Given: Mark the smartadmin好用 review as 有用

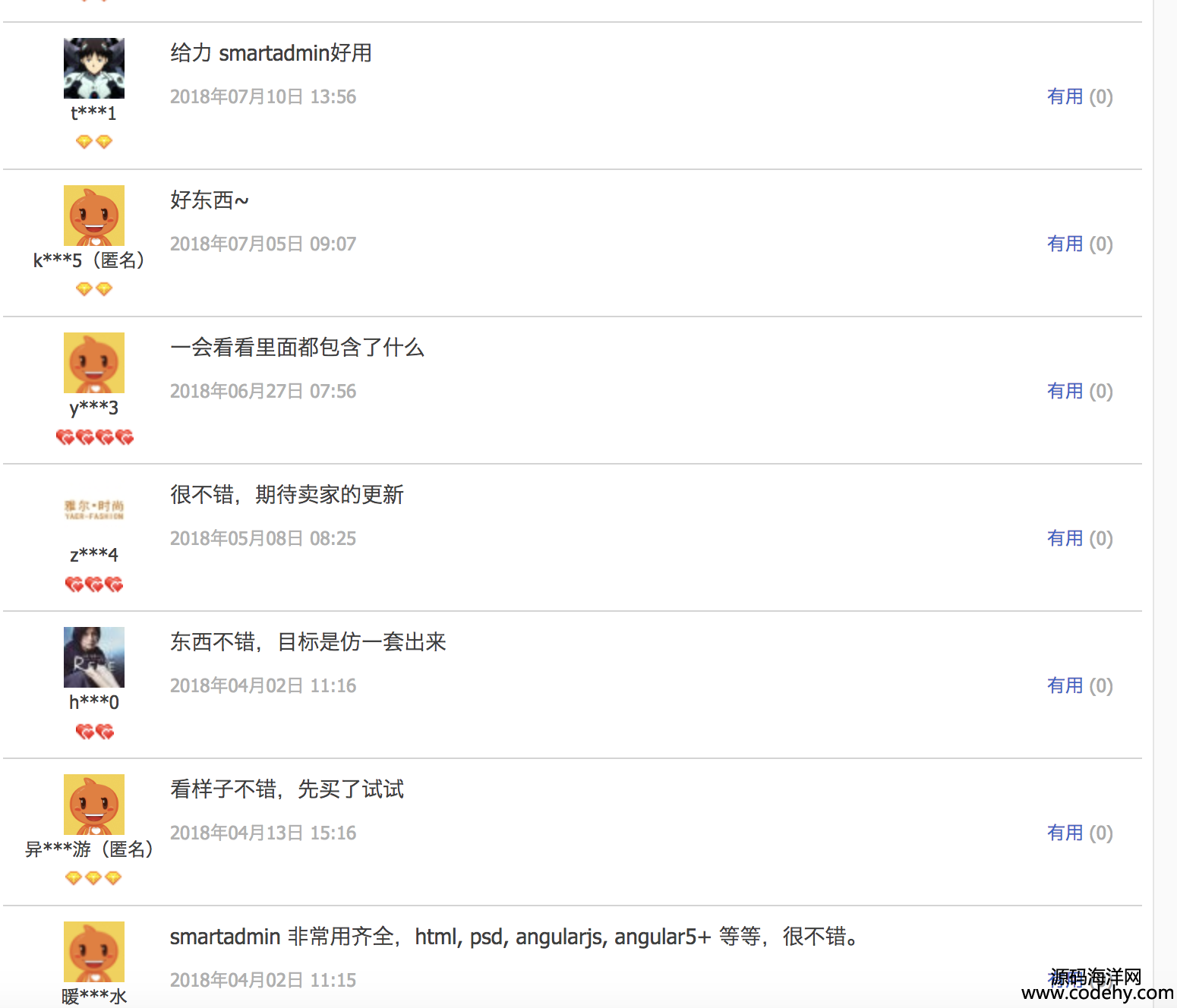Looking at the screenshot, I should [x=1080, y=96].
